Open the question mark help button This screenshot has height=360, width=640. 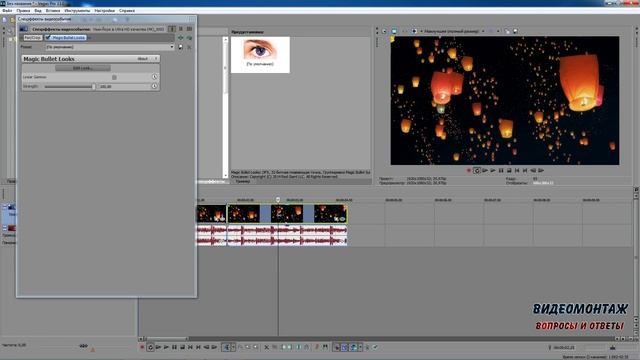[x=156, y=59]
